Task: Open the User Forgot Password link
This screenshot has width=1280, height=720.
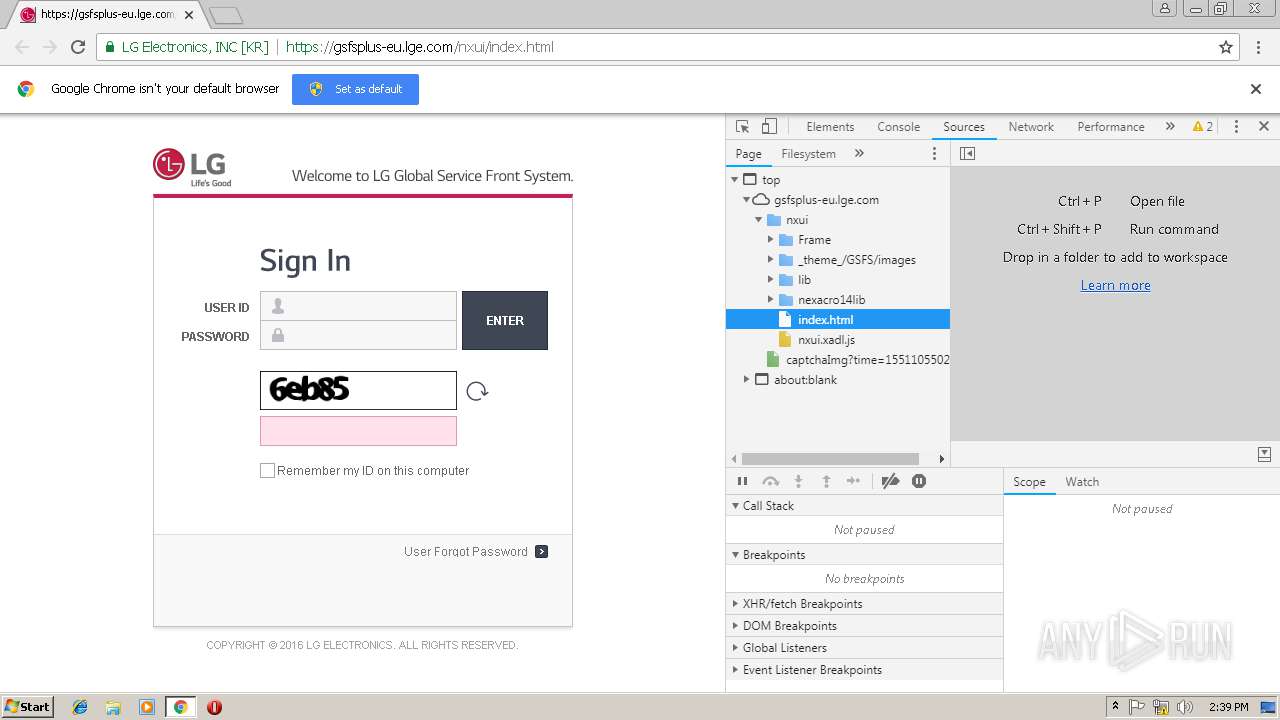Action: tap(466, 552)
